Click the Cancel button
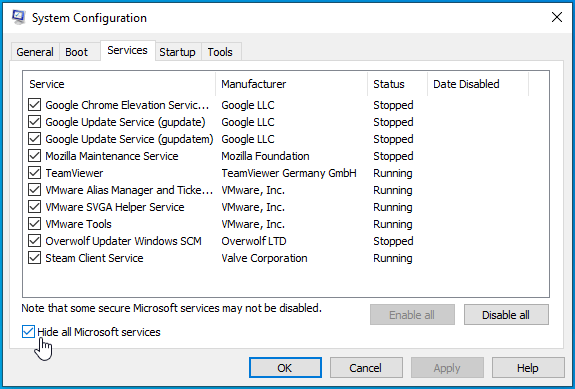This screenshot has height=389, width=575. (x=366, y=368)
